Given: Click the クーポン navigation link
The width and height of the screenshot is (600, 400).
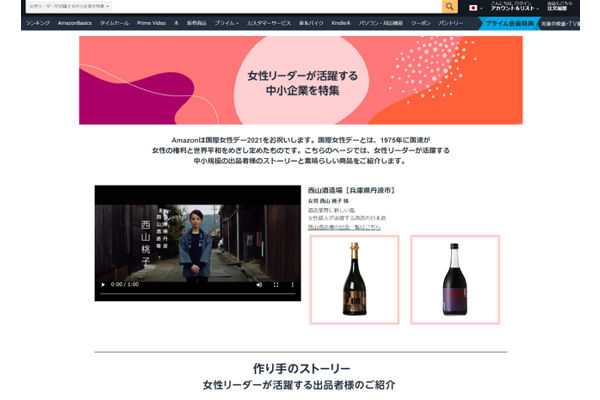Looking at the screenshot, I should coord(420,21).
